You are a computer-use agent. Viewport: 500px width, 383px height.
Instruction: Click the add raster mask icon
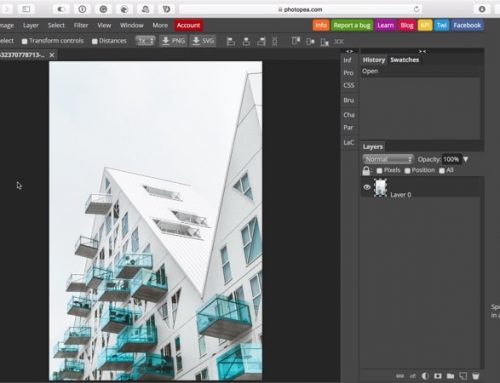click(438, 376)
